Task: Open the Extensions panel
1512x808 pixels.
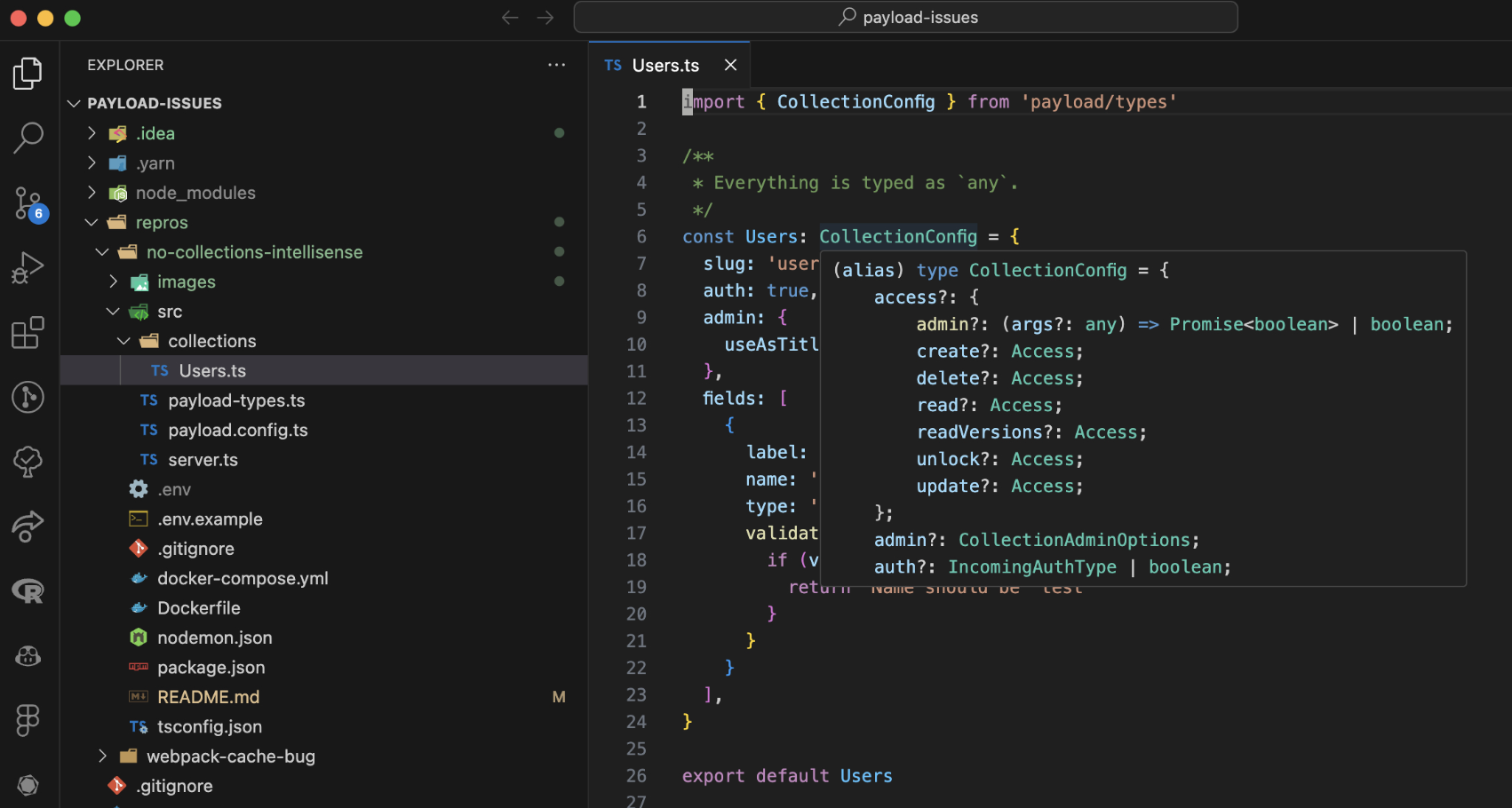Action: point(28,332)
